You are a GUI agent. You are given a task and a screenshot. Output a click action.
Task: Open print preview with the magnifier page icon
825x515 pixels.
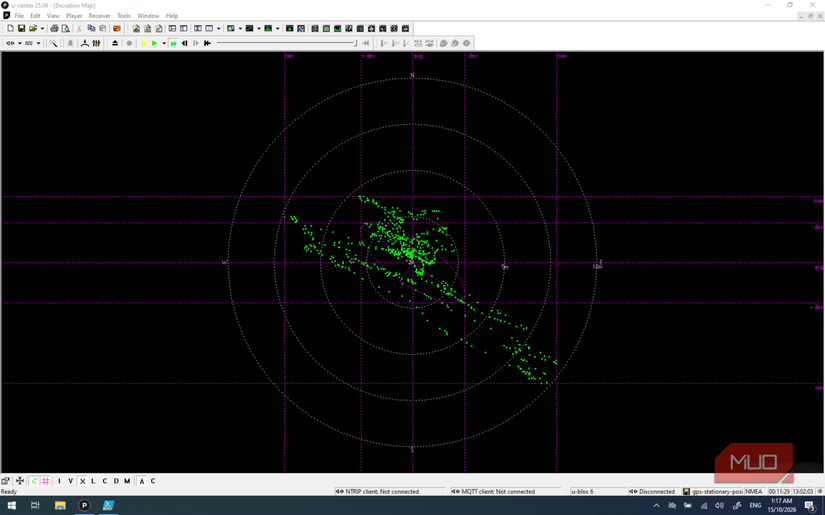point(65,28)
